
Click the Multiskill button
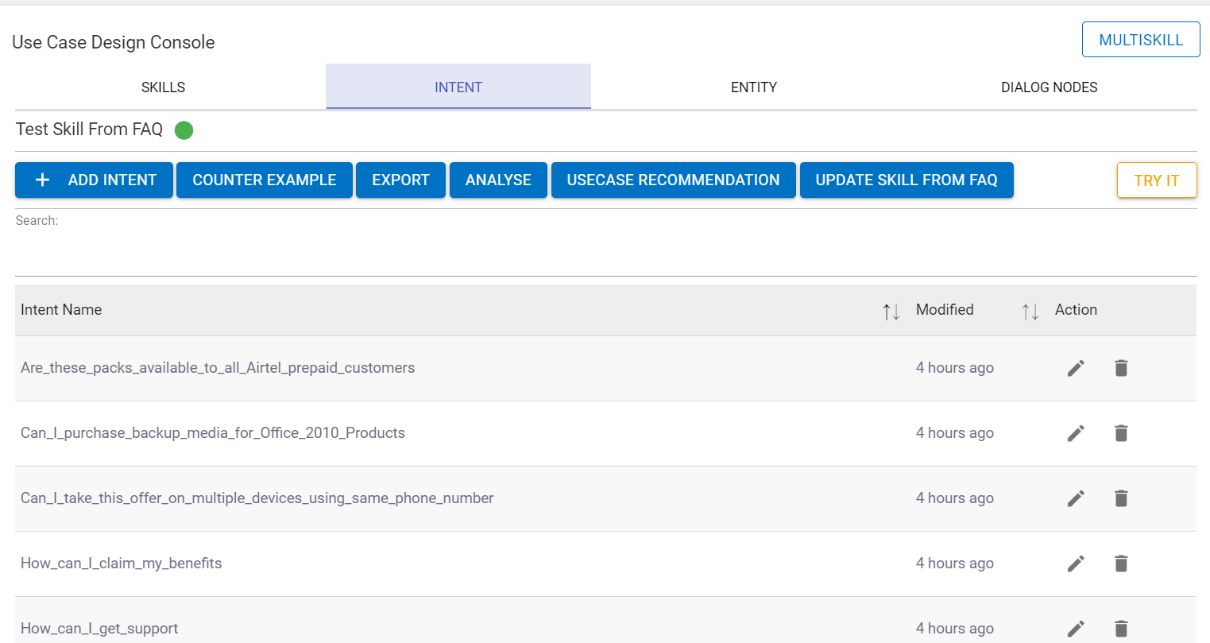(x=1141, y=40)
